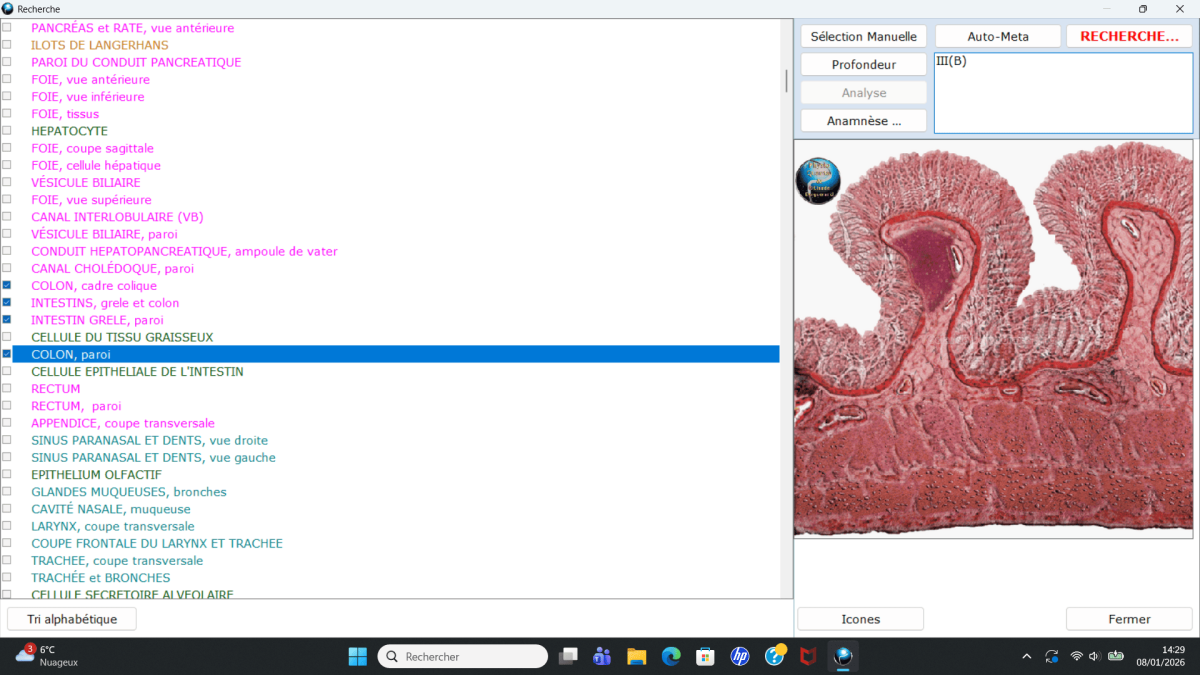The width and height of the screenshot is (1200, 675).
Task: Open File Explorer from the taskbar
Action: pos(636,656)
